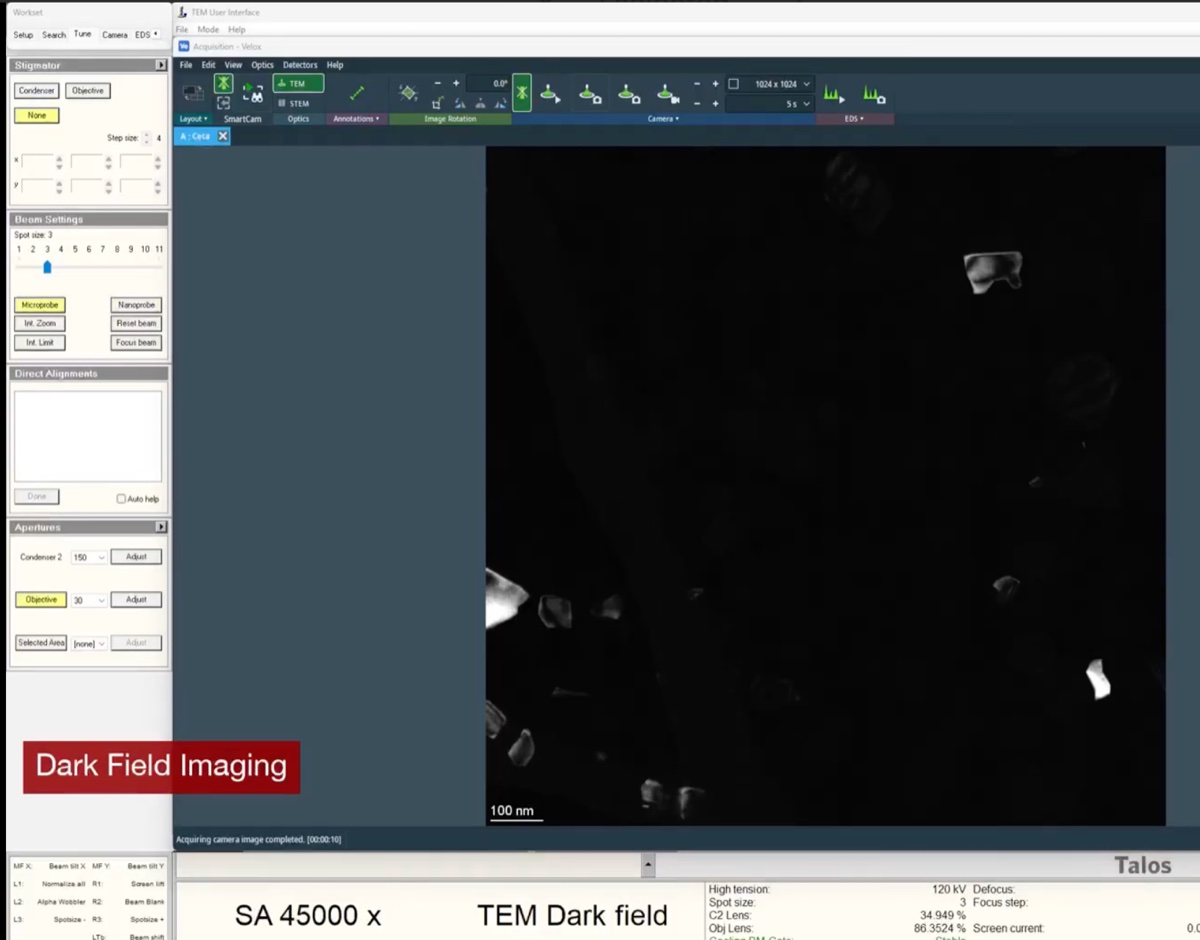Screen dimensions: 1200x940
Task: Click the image rotation diamond icon
Action: (x=408, y=93)
